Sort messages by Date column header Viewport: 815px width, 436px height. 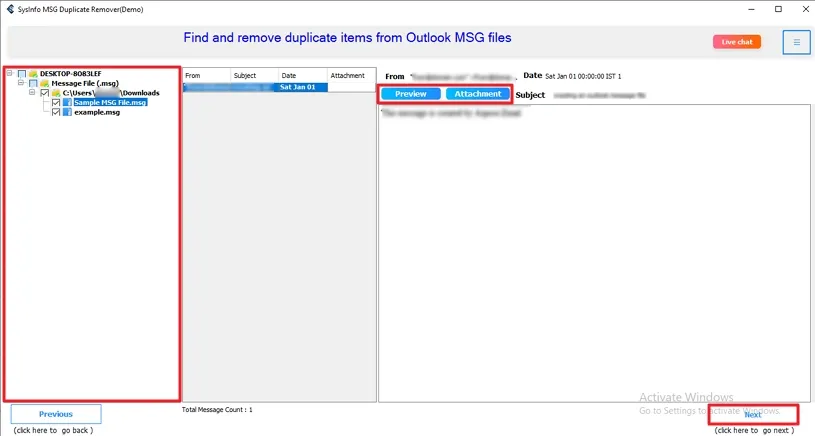303,75
